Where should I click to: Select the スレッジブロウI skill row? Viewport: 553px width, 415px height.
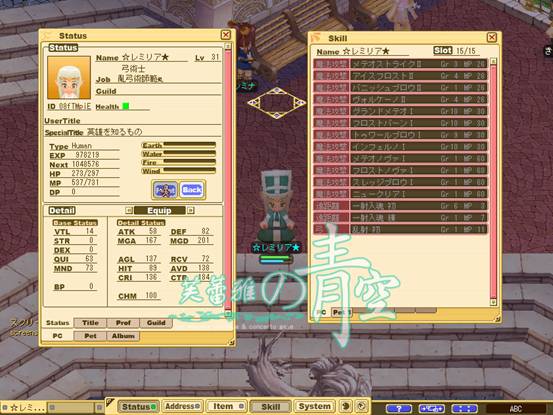[400, 182]
